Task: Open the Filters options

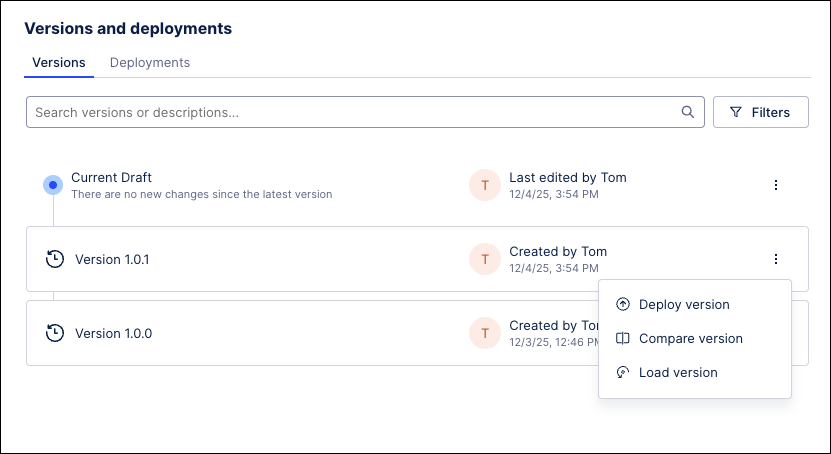Action: click(760, 112)
